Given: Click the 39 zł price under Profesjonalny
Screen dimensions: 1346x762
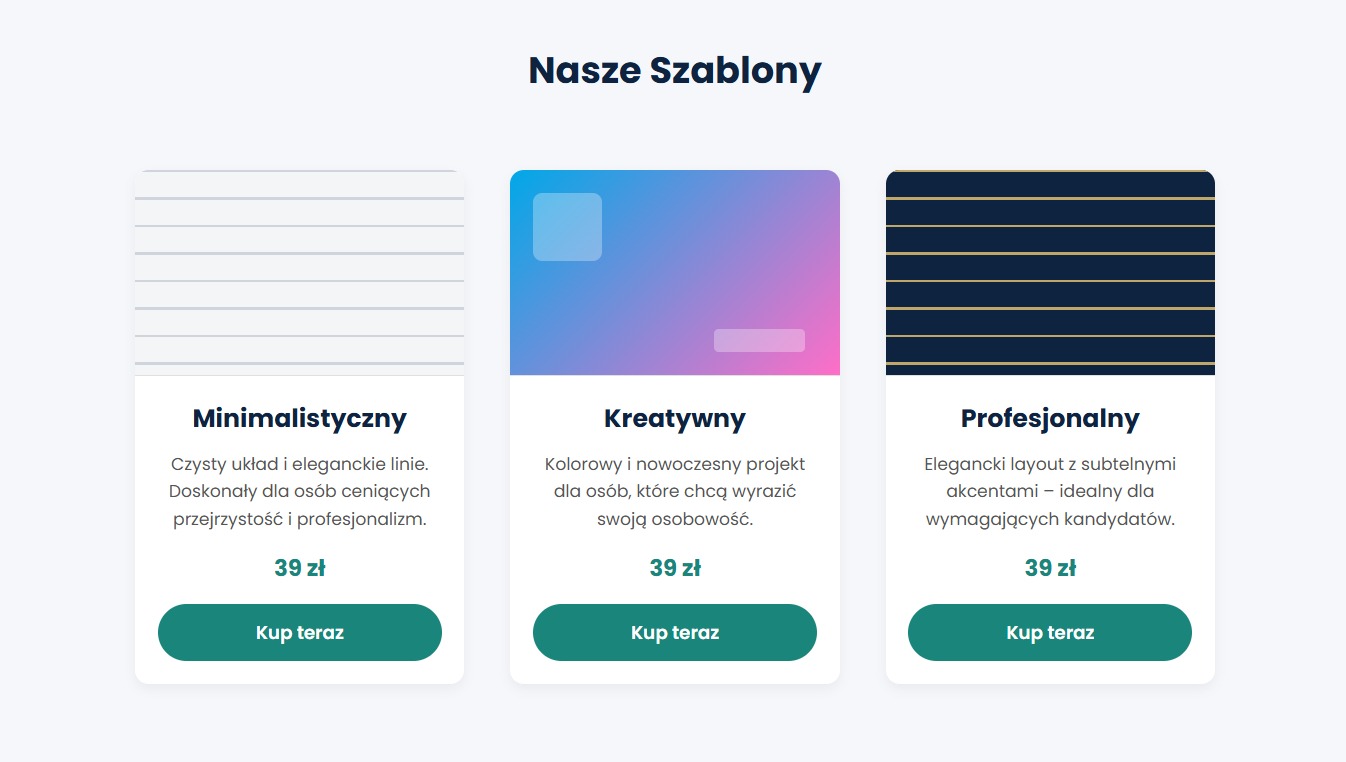Looking at the screenshot, I should pyautogui.click(x=1049, y=567).
